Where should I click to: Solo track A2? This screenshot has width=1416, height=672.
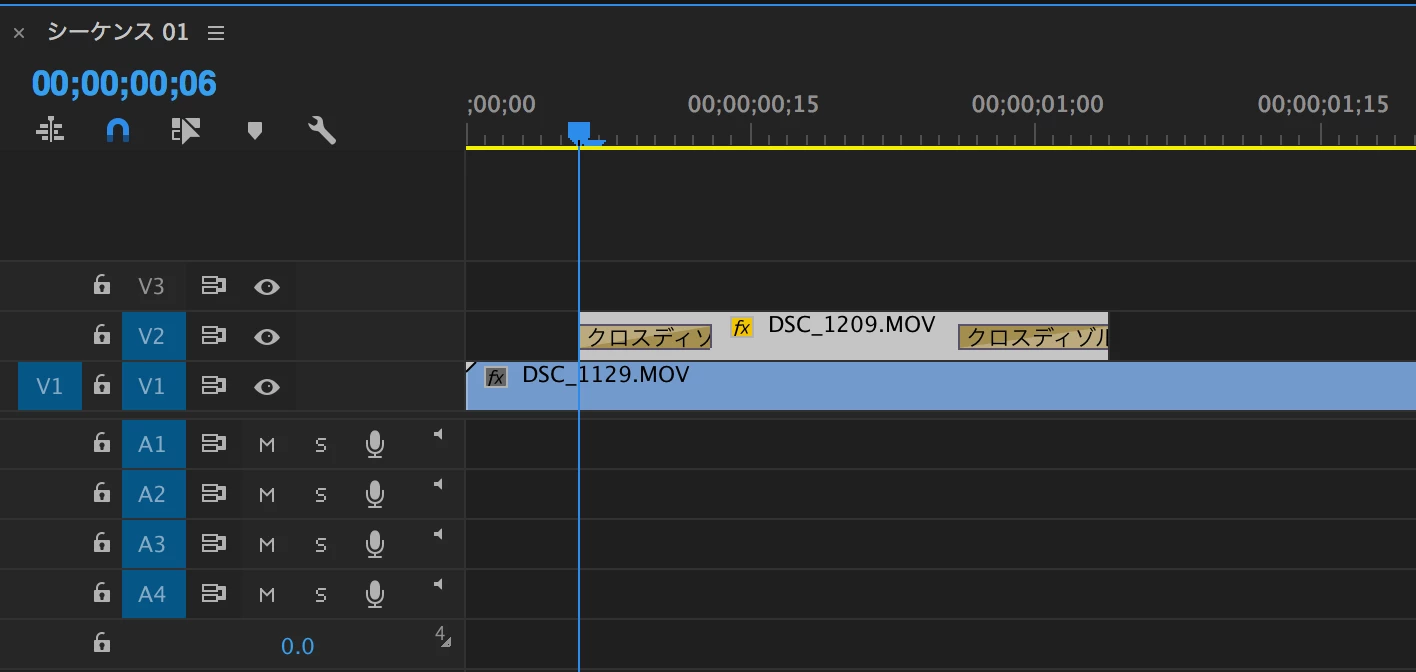[x=321, y=495]
